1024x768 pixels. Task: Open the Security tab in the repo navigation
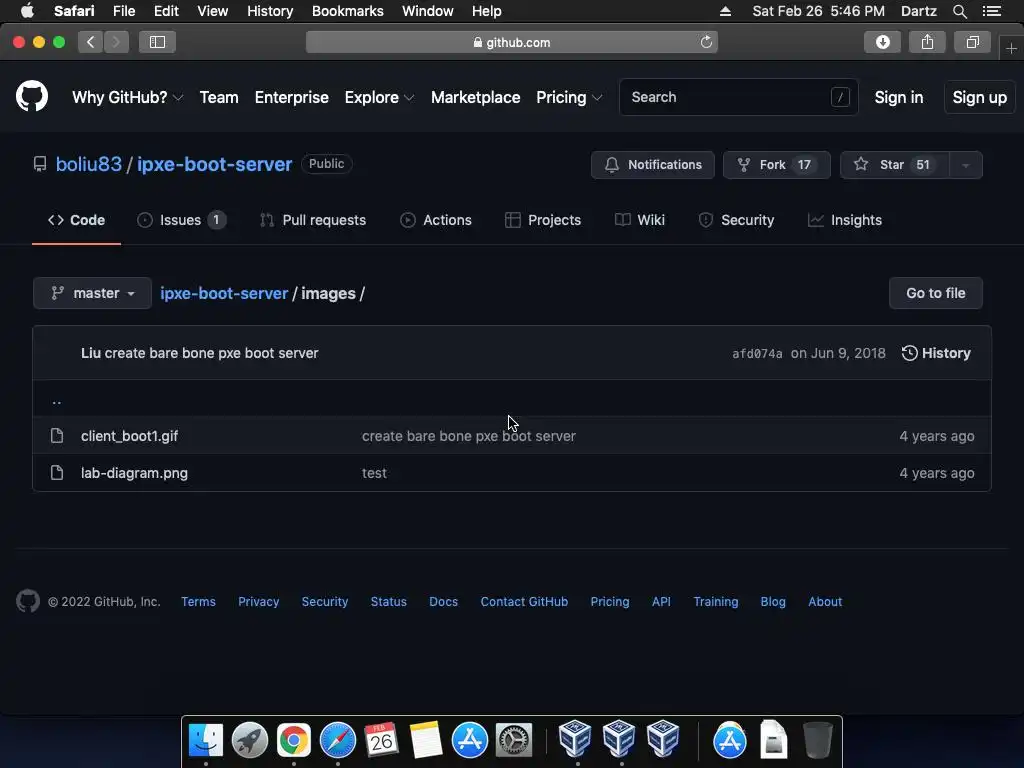pos(736,220)
